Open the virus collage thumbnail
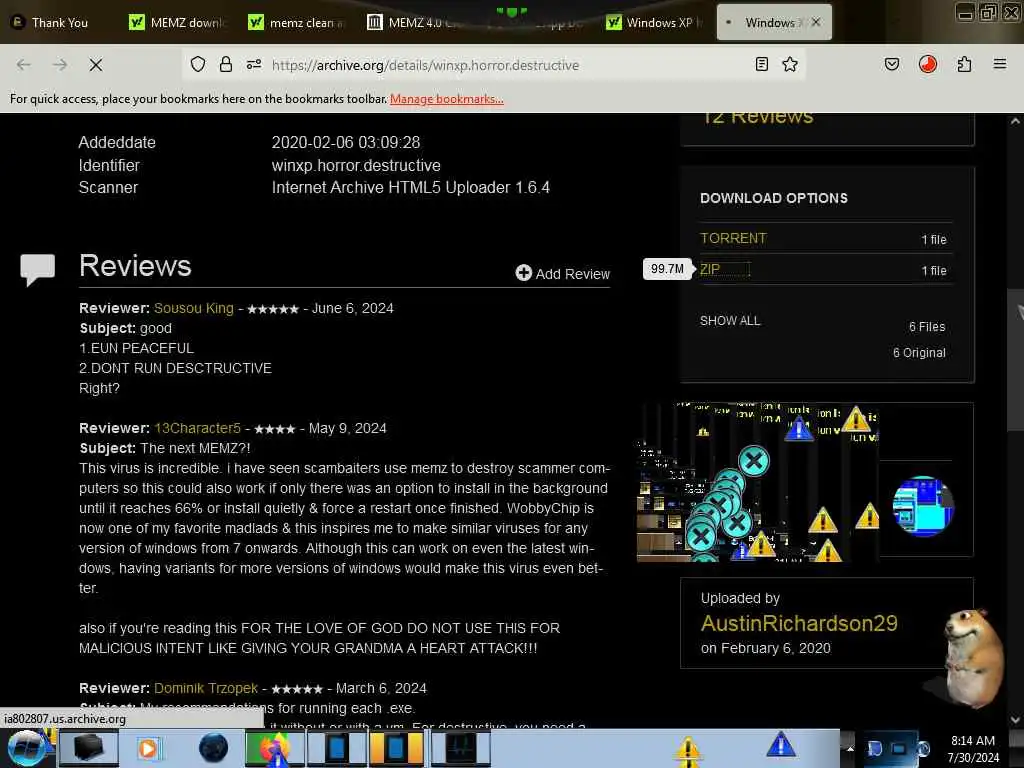1024x768 pixels. click(758, 482)
